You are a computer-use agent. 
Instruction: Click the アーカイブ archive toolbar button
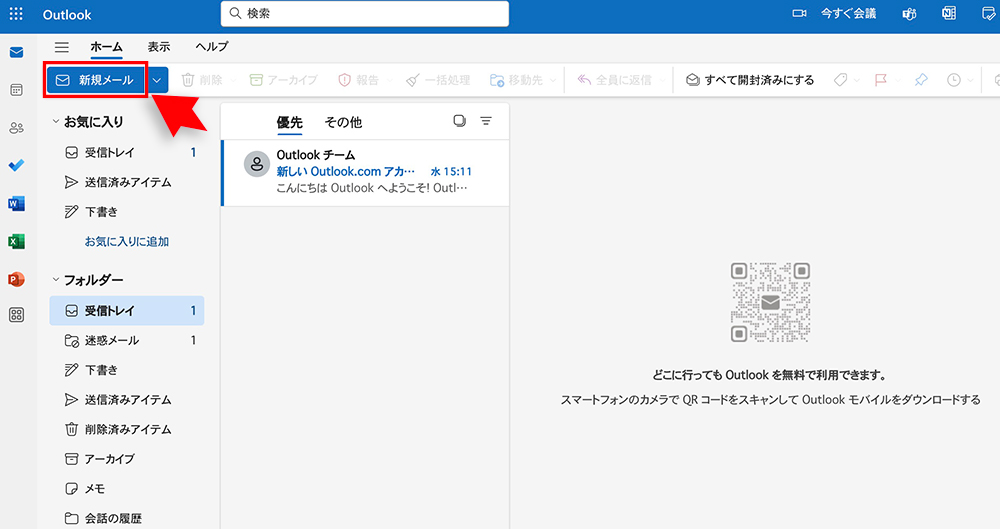click(x=284, y=80)
